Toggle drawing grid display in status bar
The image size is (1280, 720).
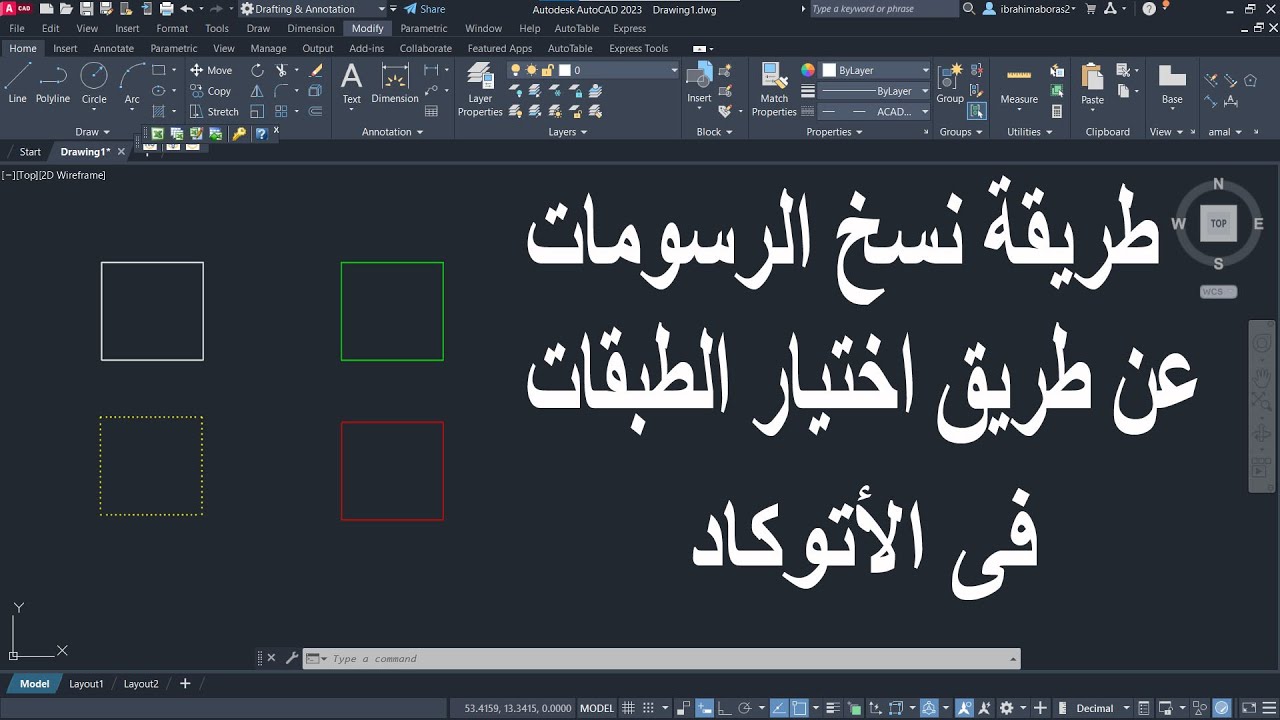[x=630, y=708]
